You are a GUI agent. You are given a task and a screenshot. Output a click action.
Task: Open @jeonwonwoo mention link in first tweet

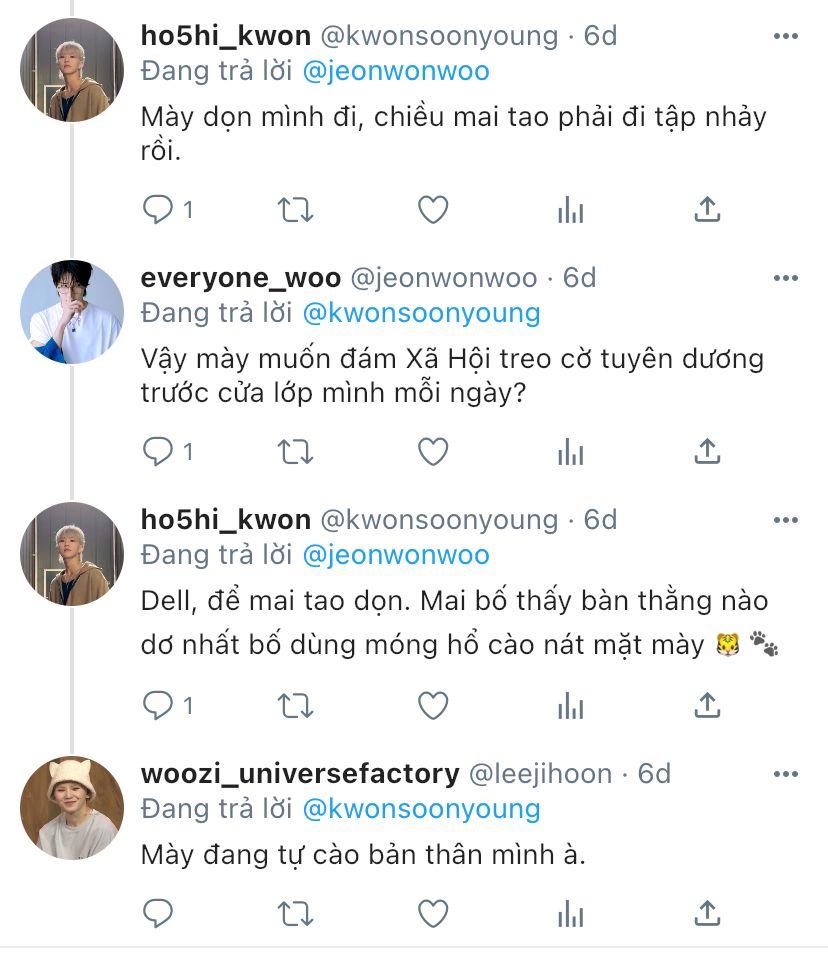click(x=395, y=72)
